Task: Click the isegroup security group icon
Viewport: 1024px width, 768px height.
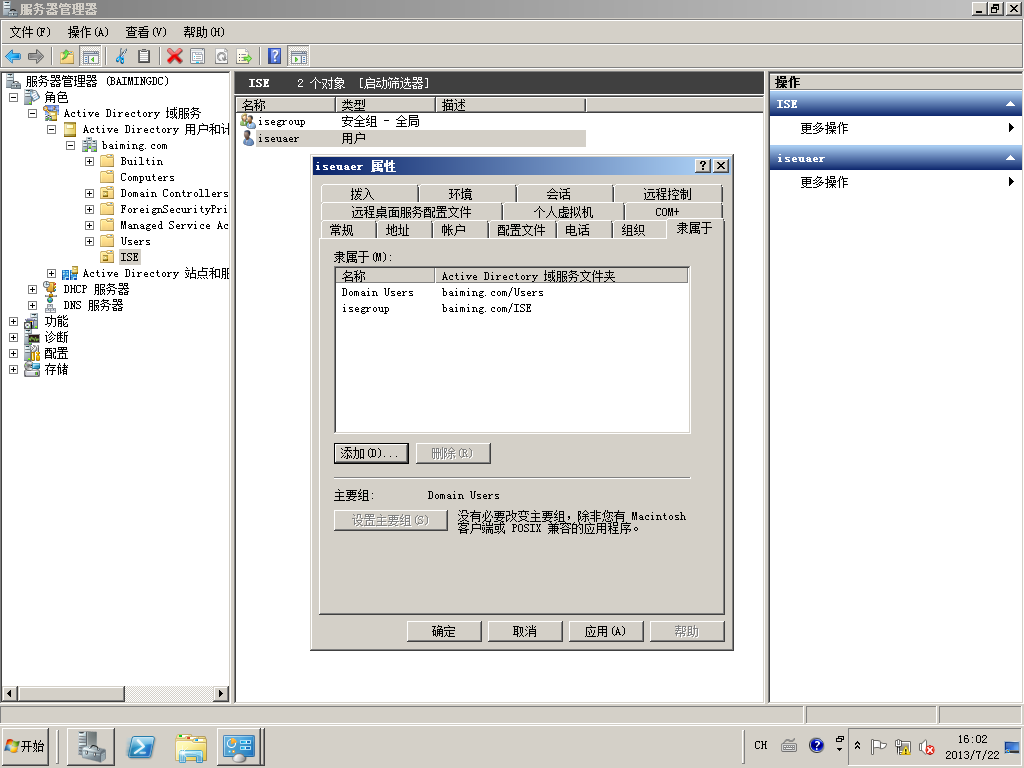Action: pyautogui.click(x=248, y=121)
